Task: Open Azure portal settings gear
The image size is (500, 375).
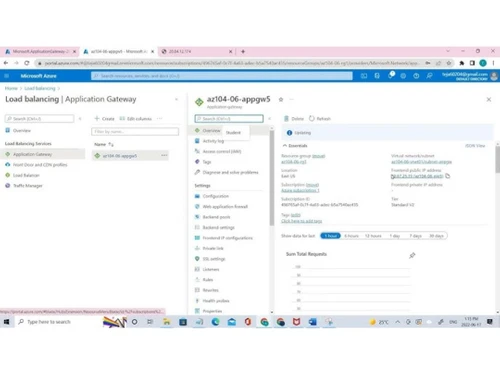Action: point(403,76)
